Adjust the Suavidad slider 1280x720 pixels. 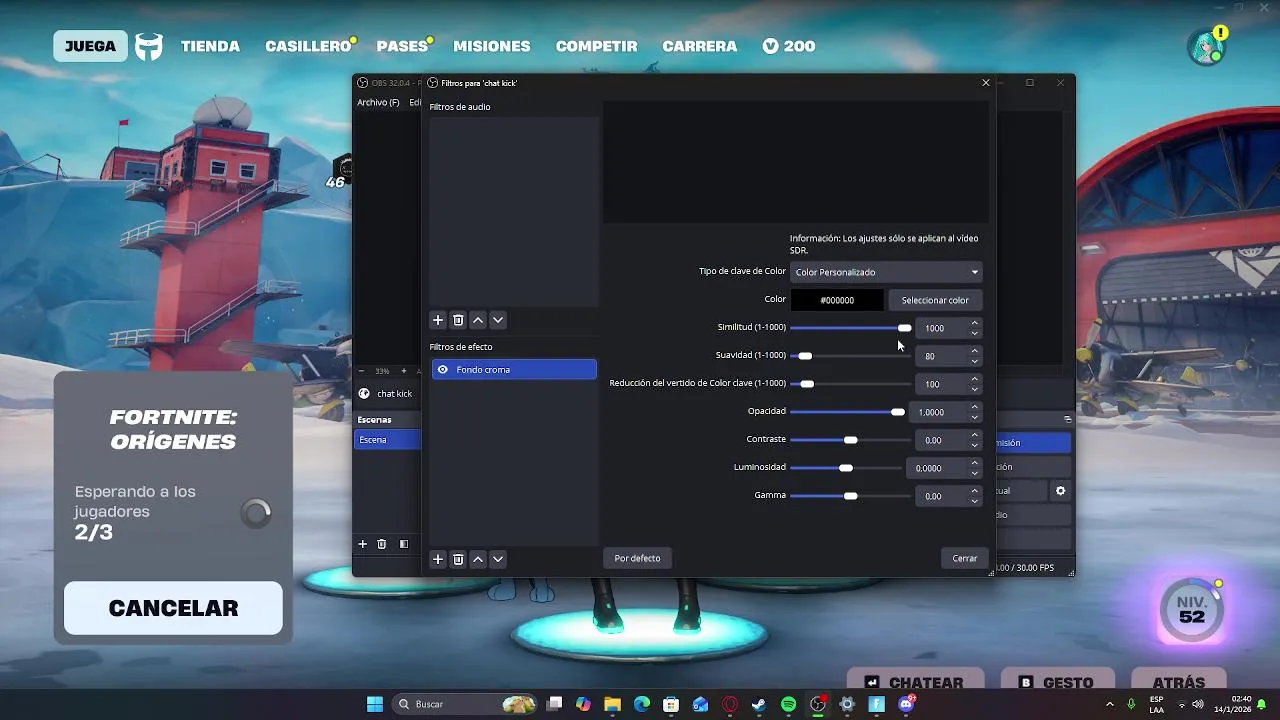pyautogui.click(x=850, y=356)
